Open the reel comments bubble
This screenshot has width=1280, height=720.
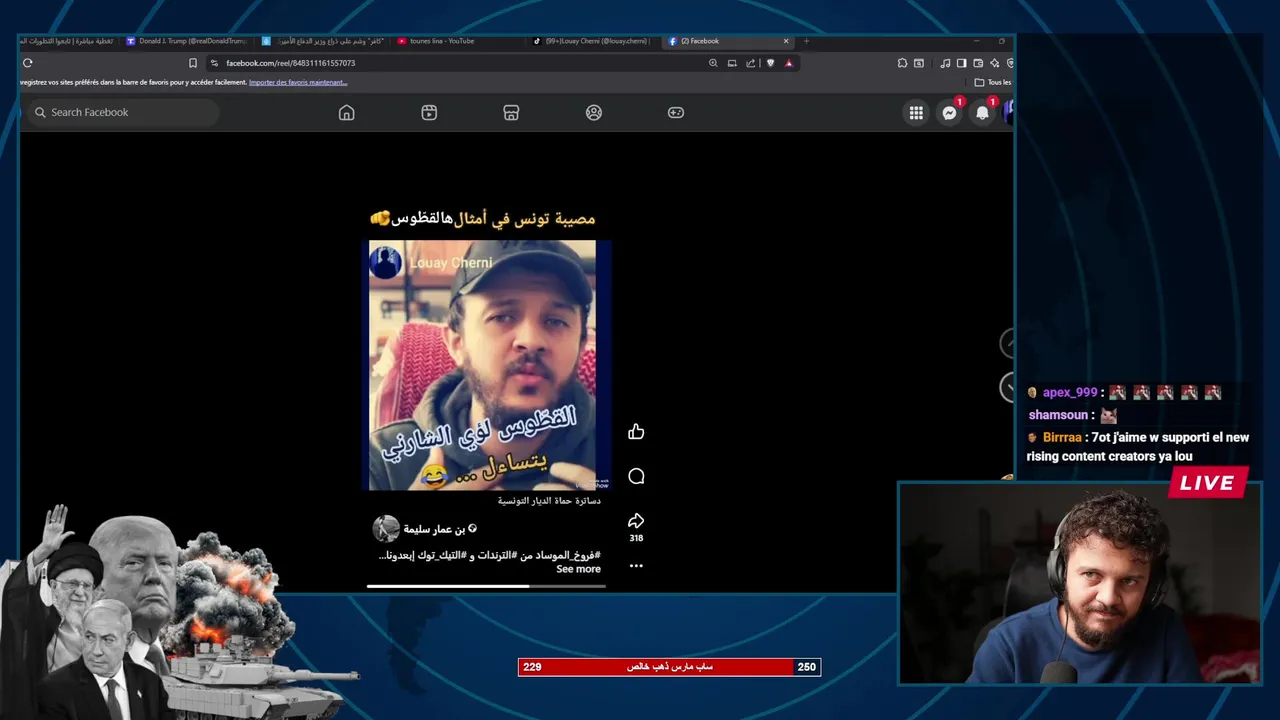636,476
